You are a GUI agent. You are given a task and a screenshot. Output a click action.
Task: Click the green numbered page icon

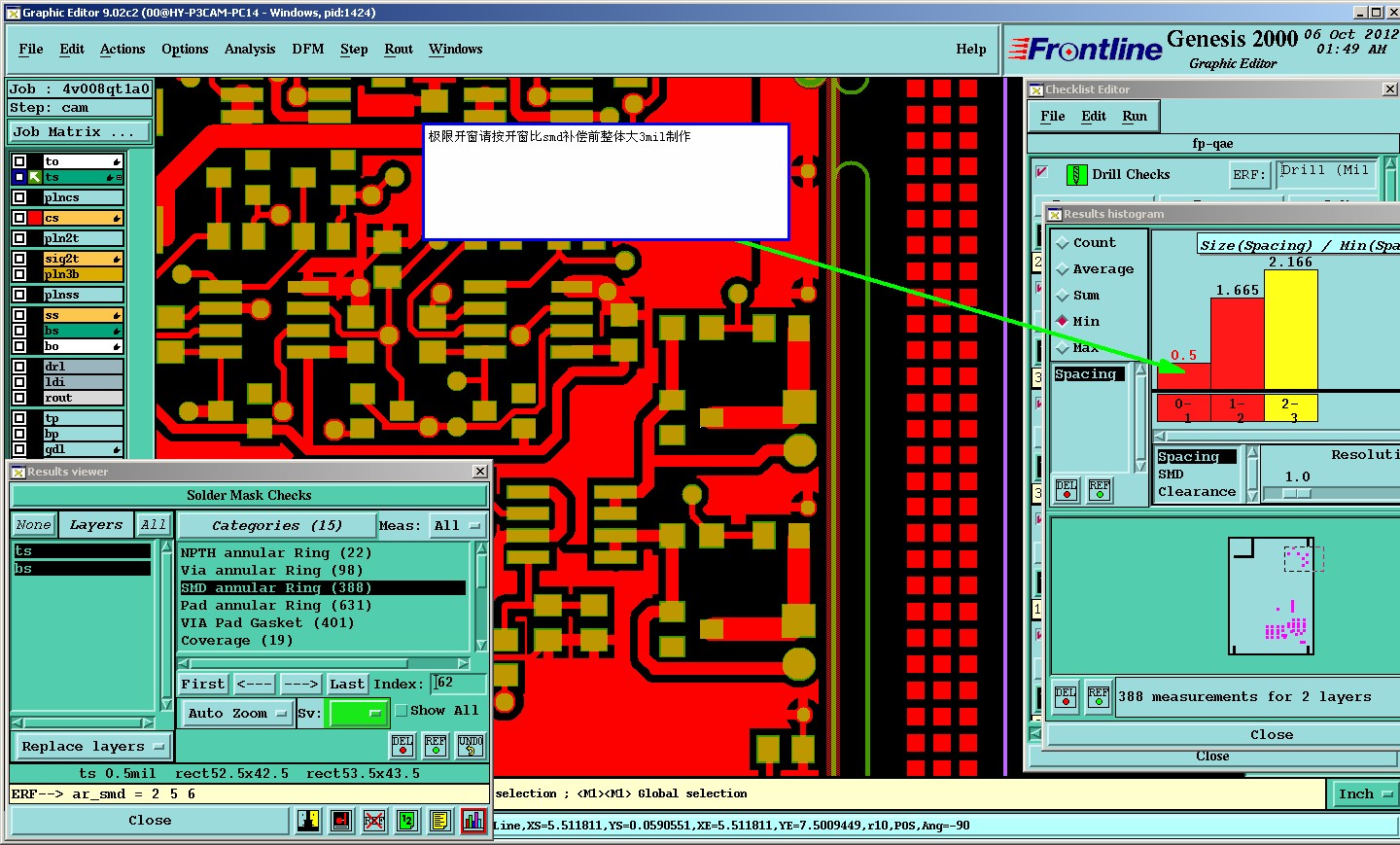tap(407, 821)
